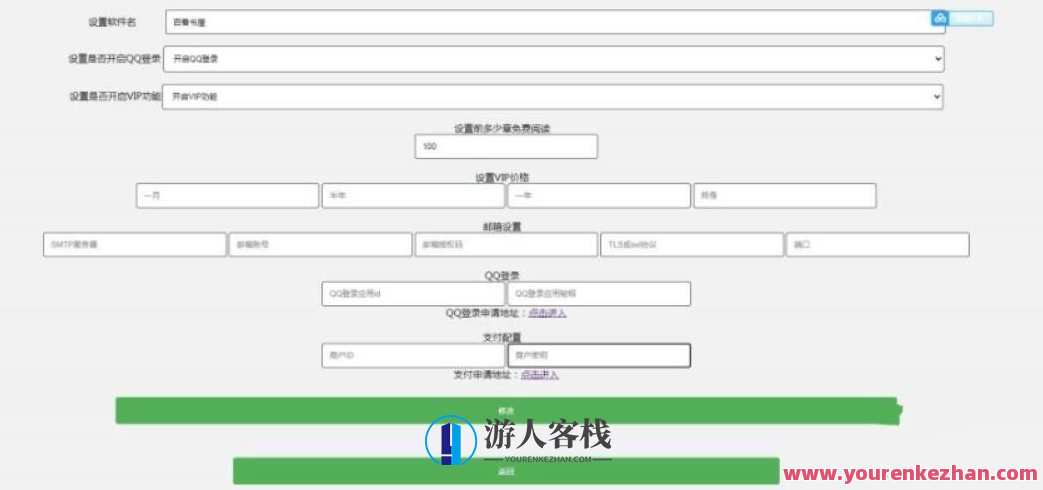
Task: Open the 支付申请地址 点击进入 link
Action: click(x=539, y=374)
